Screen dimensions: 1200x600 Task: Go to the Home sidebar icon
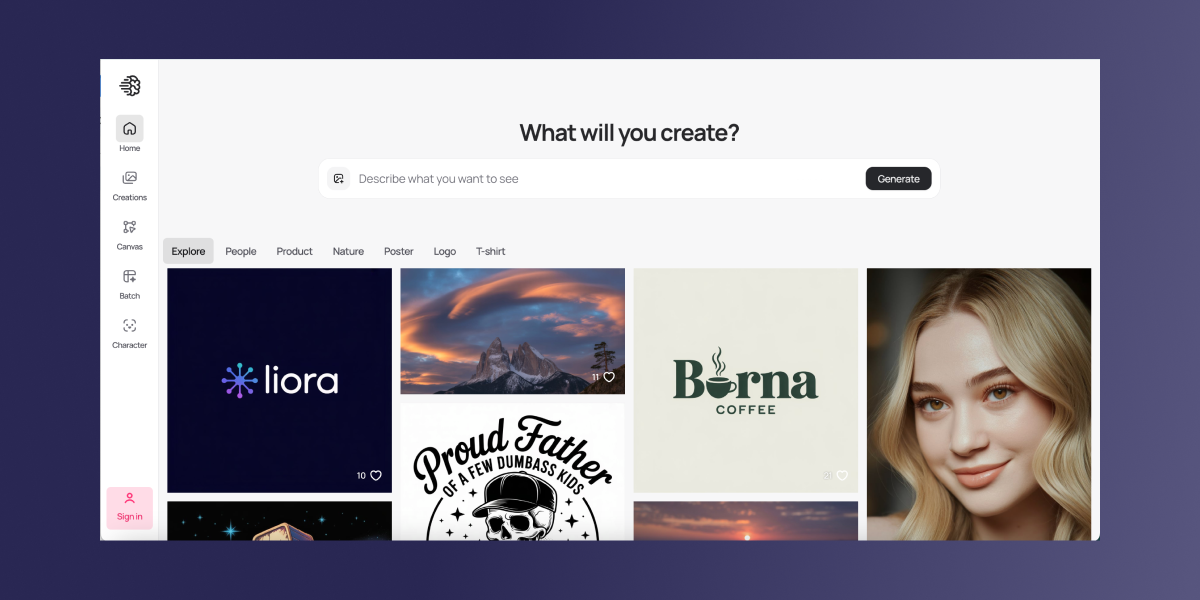point(130,128)
